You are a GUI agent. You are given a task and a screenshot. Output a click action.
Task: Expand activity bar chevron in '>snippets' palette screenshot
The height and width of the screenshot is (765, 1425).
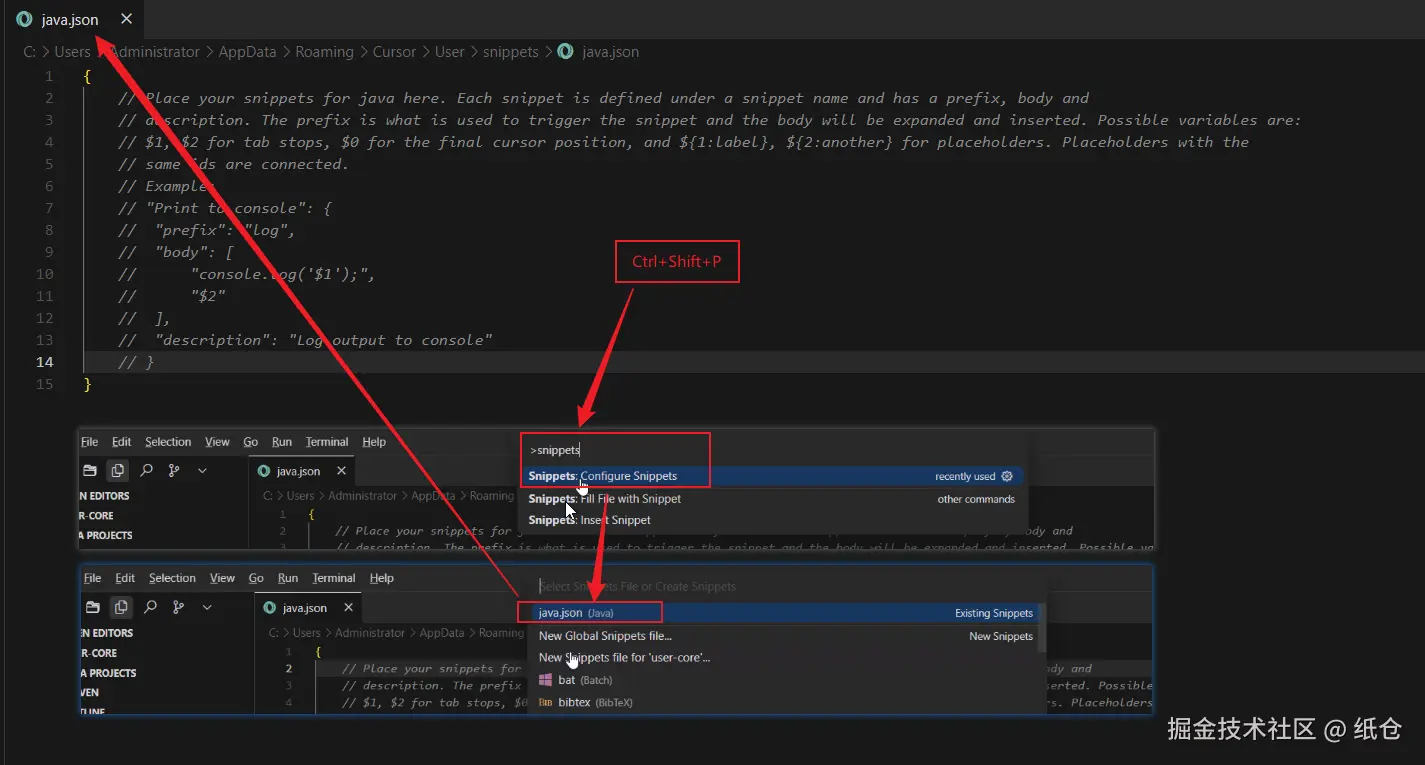pos(202,470)
